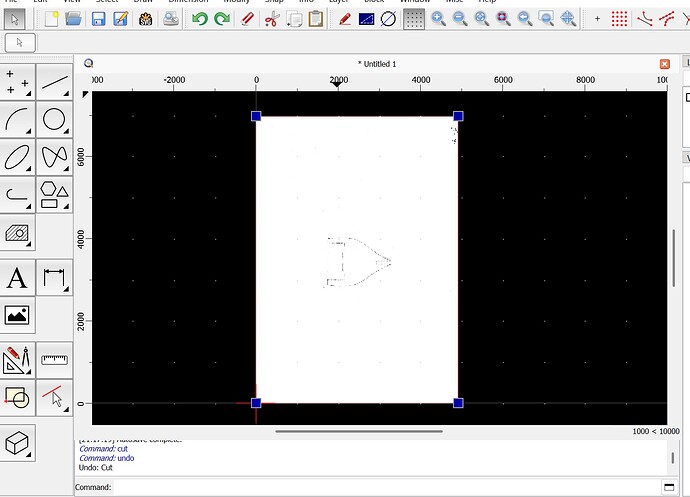Viewport: 690px width, 497px height.
Task: Toggle snap to endpoints
Action: [644, 19]
